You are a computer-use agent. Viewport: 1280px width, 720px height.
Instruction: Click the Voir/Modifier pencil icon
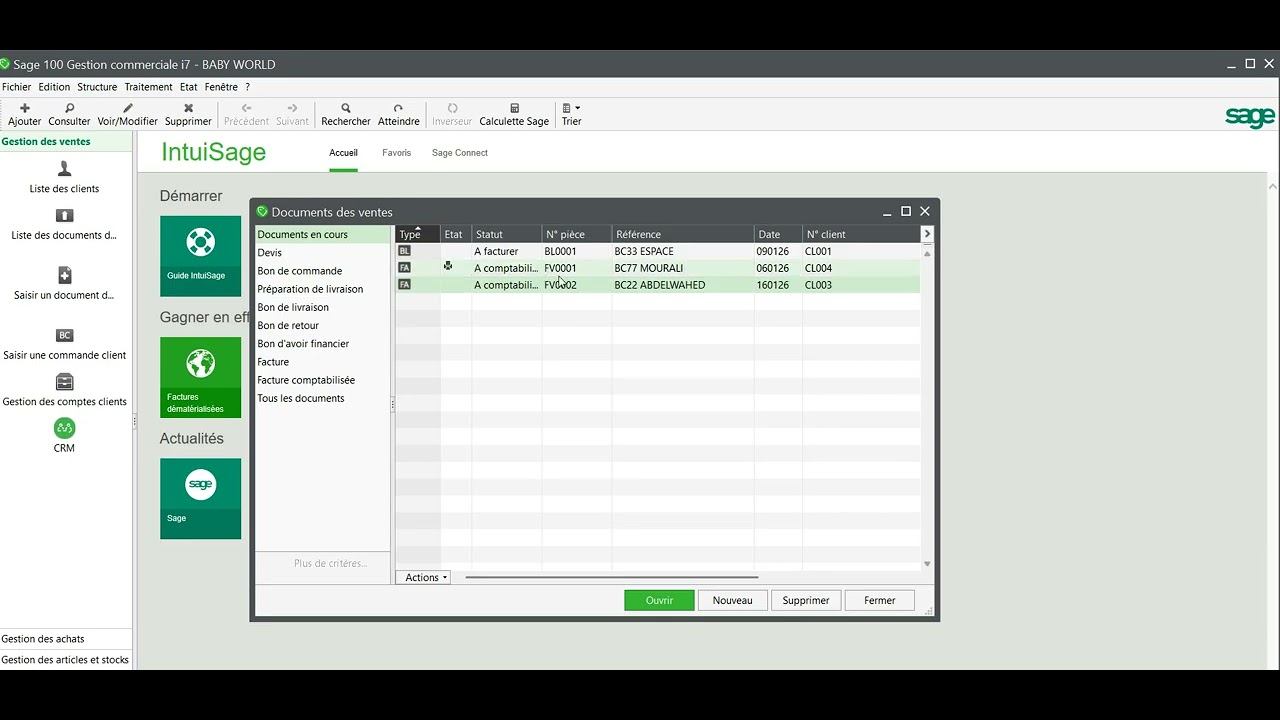tap(127, 108)
